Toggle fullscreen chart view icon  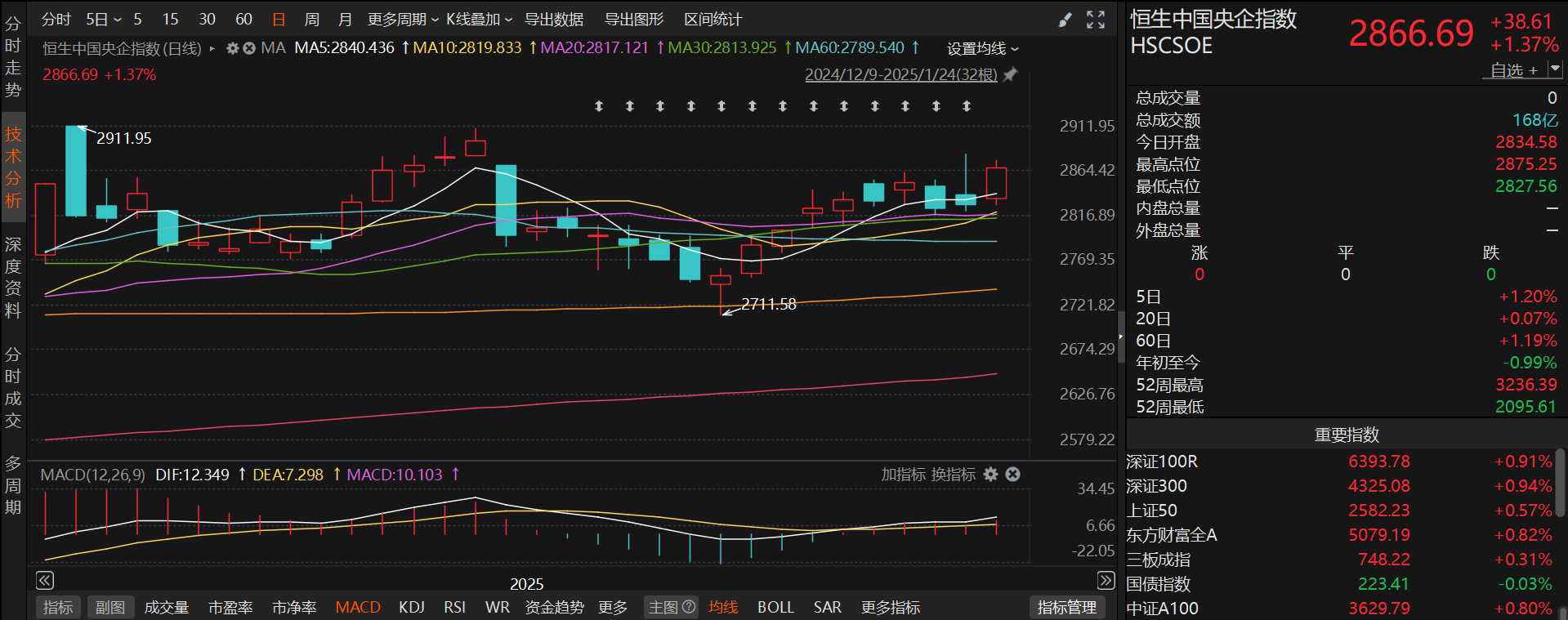point(1096,20)
